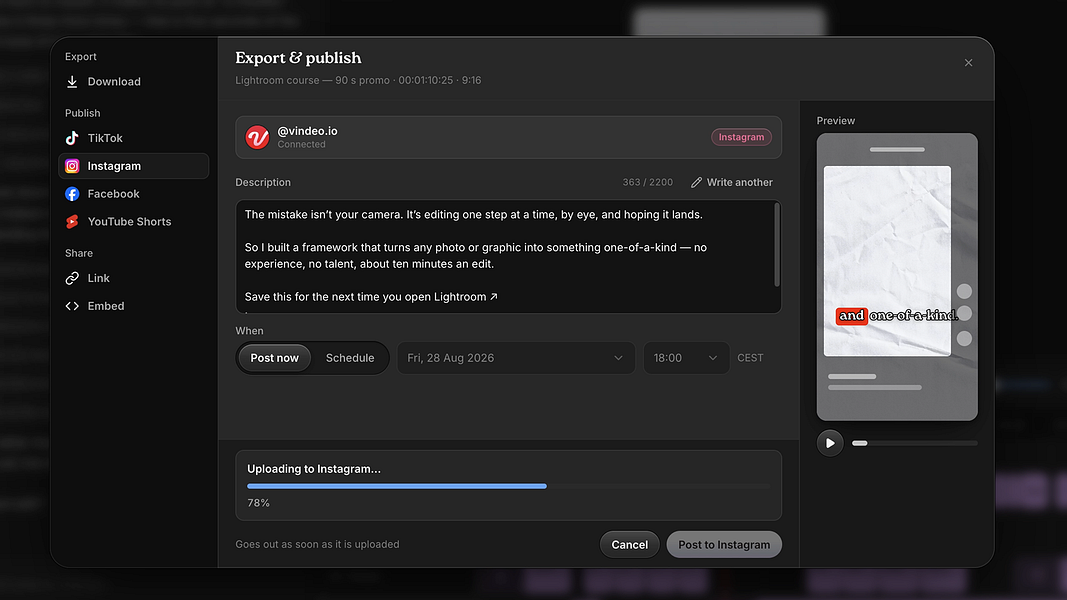
Task: Click the pencil icon beside Write another
Action: tap(696, 182)
